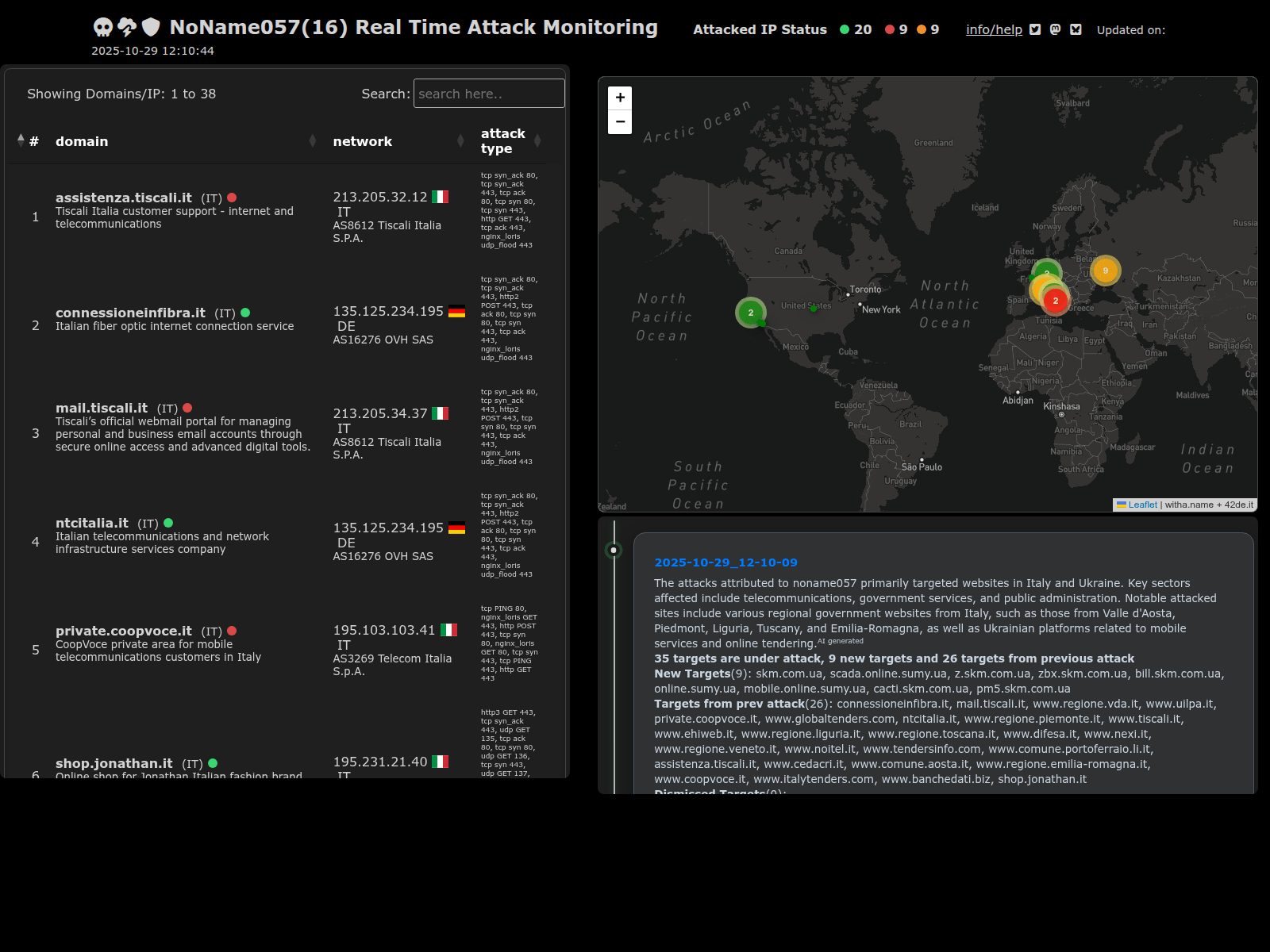This screenshot has width=1270, height=952.
Task: Sort the table by the attack type column
Action: click(x=510, y=141)
